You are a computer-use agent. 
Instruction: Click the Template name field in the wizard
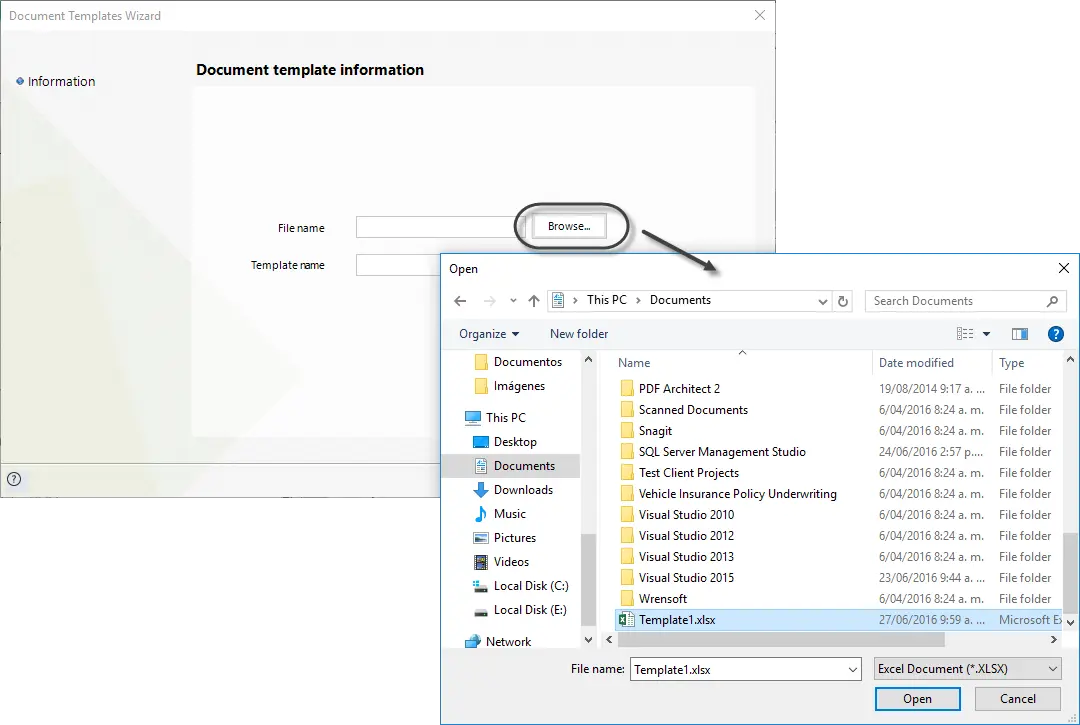coord(398,265)
